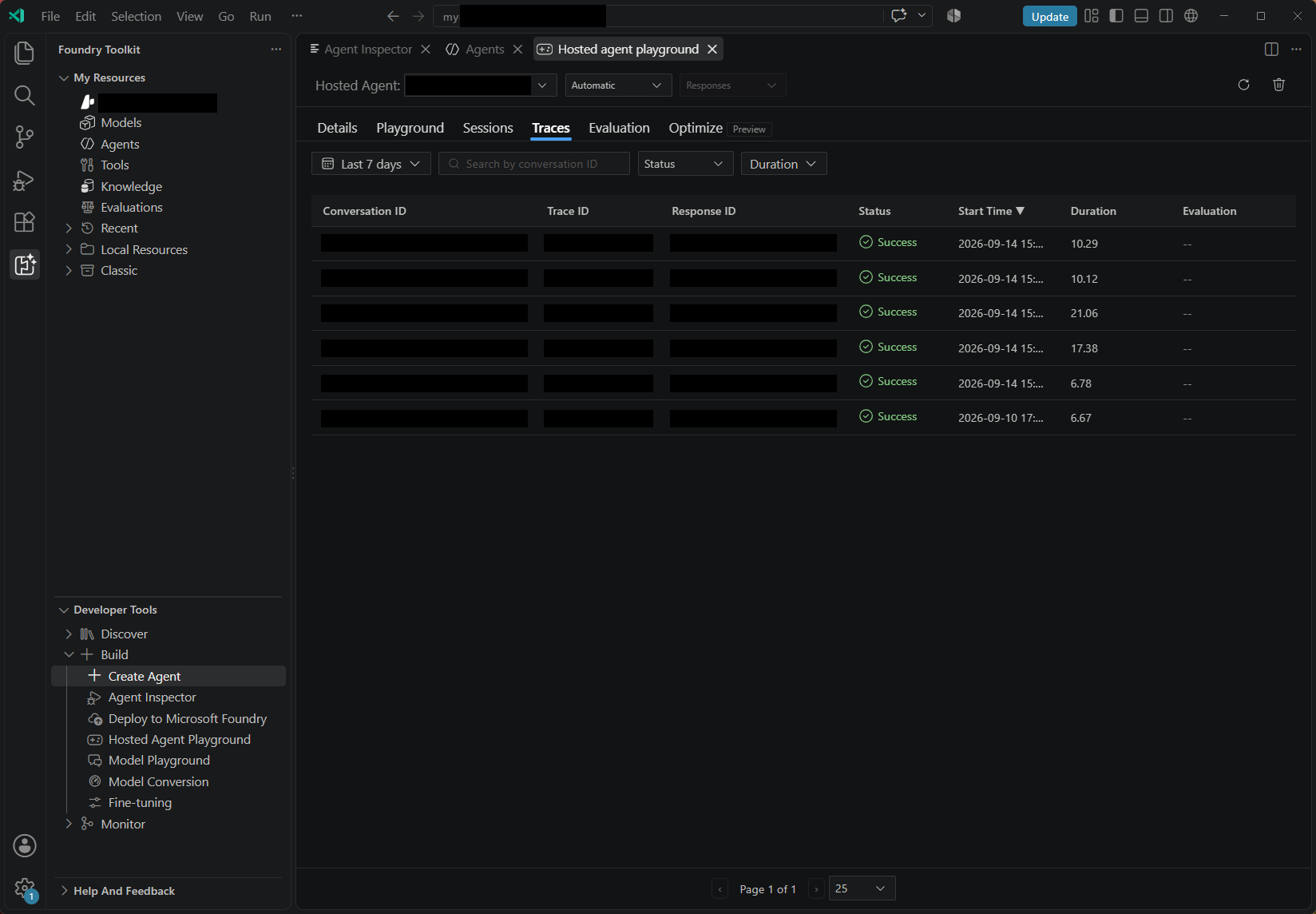
Task: Expand the Monitor node
Action: pyautogui.click(x=69, y=824)
